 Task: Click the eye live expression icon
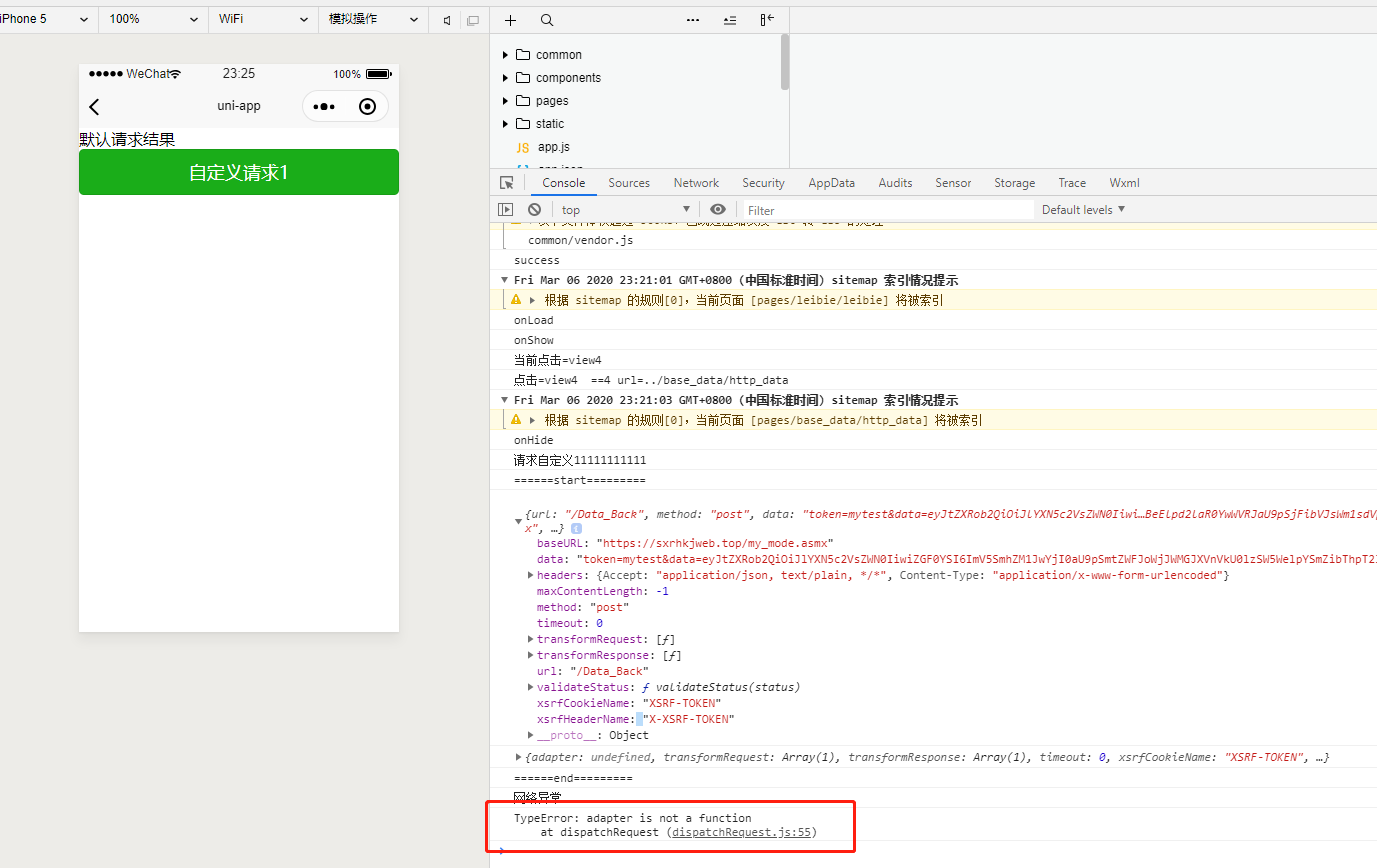[717, 210]
